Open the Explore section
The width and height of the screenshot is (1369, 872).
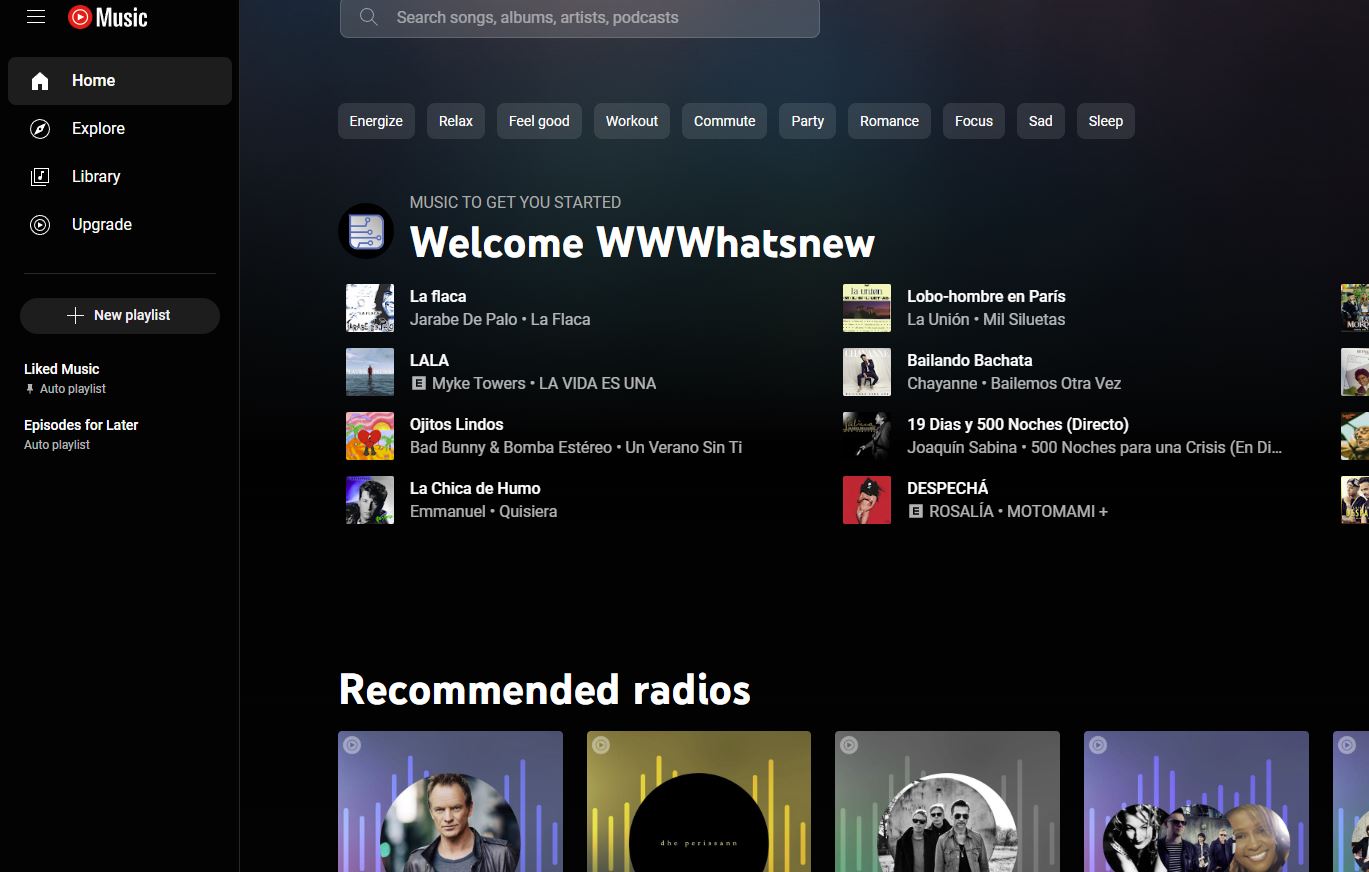tap(120, 129)
